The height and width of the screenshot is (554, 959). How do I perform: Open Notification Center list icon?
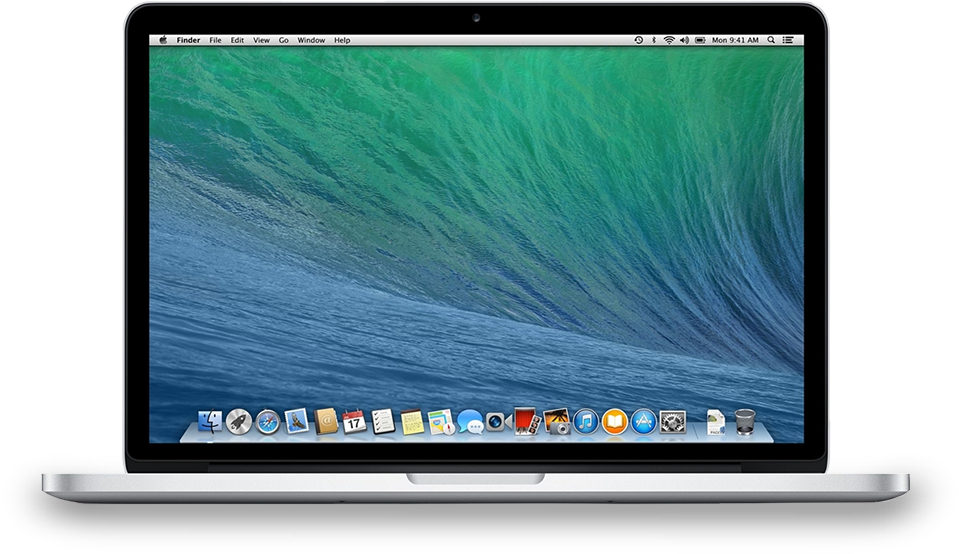click(x=788, y=40)
